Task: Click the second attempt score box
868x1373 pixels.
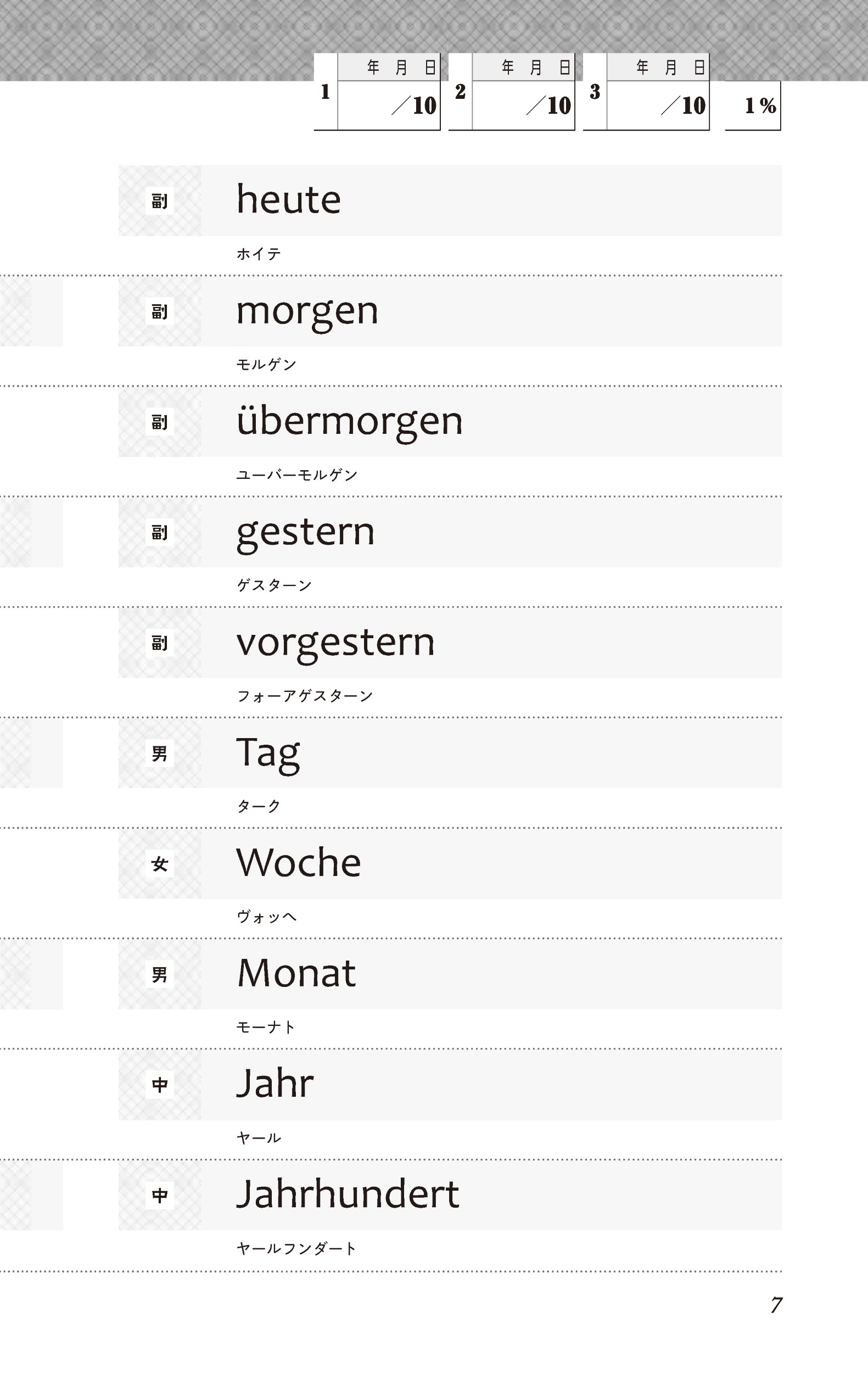Action: 523,105
